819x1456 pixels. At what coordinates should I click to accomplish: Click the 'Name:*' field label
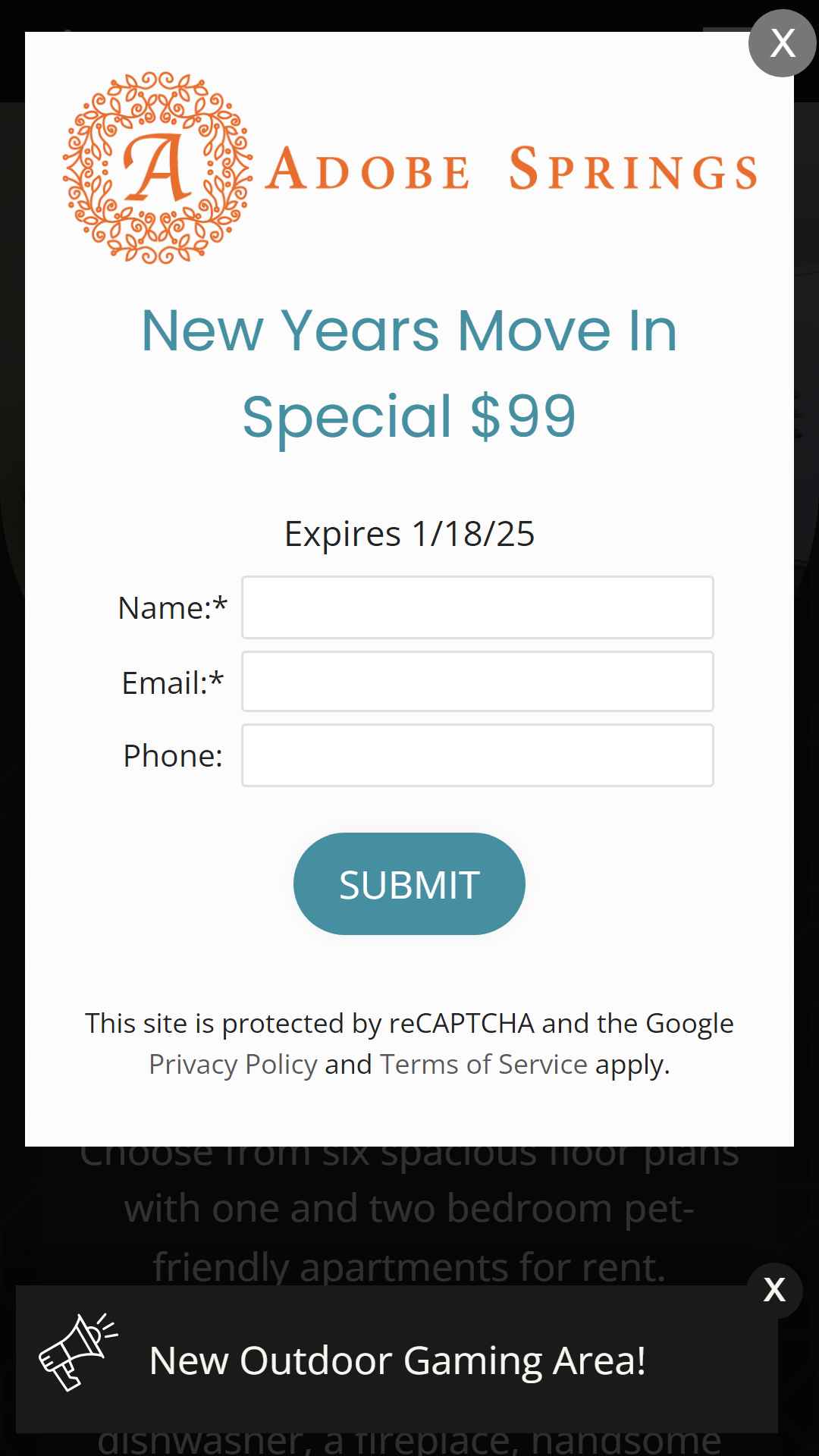pos(173,607)
